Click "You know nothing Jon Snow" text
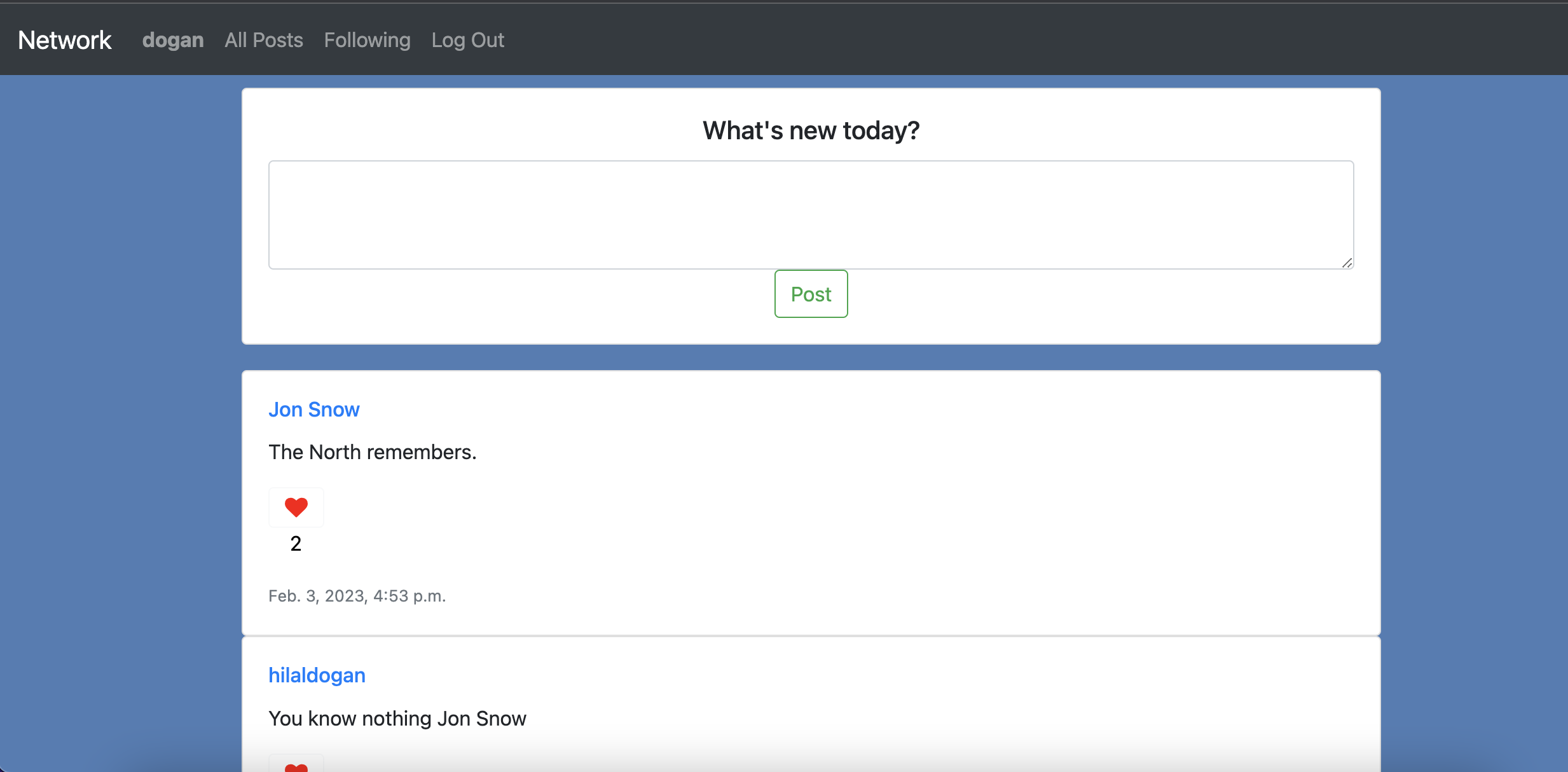1568x772 pixels. 397,719
